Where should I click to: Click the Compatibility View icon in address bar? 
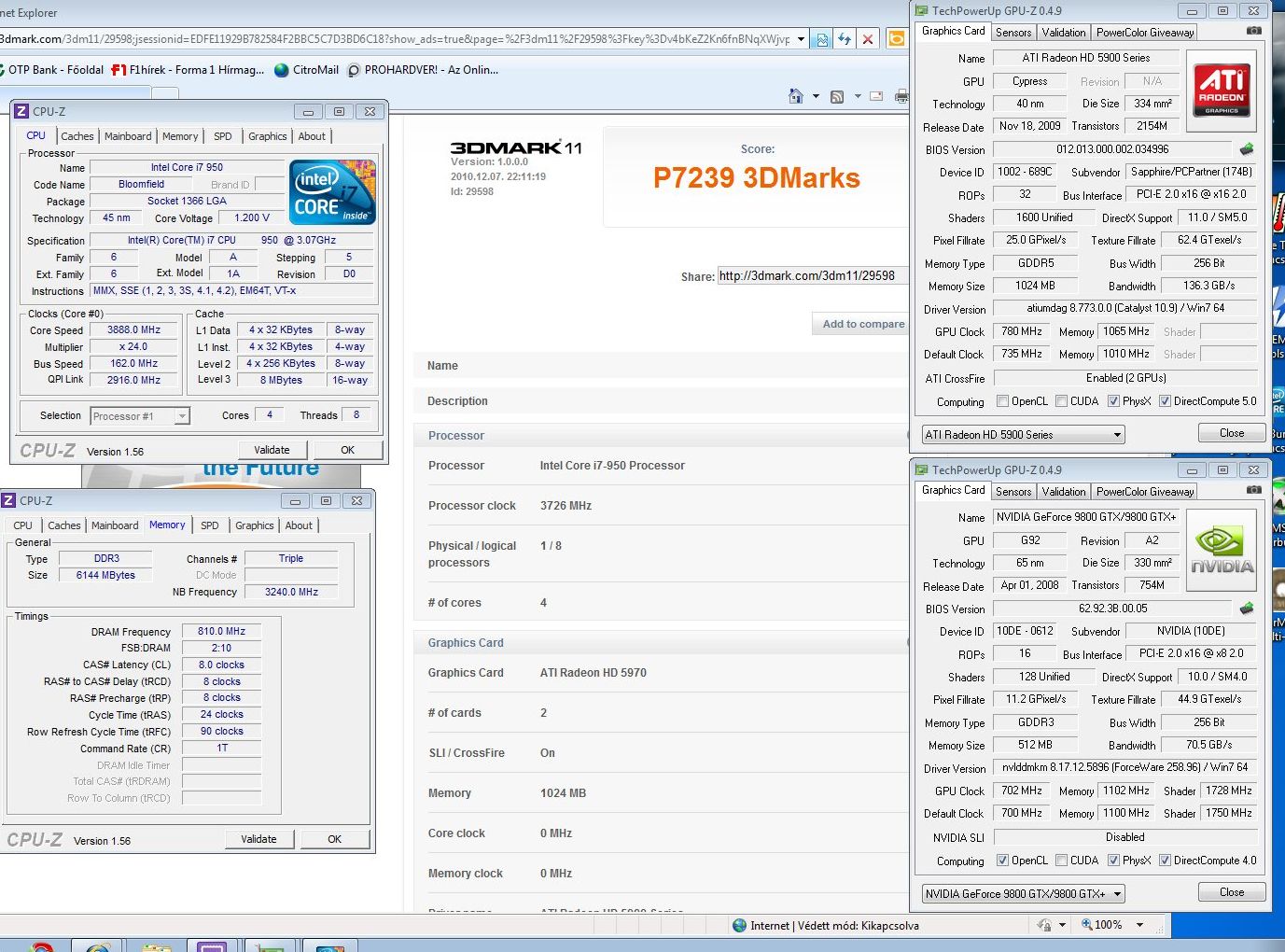[822, 39]
